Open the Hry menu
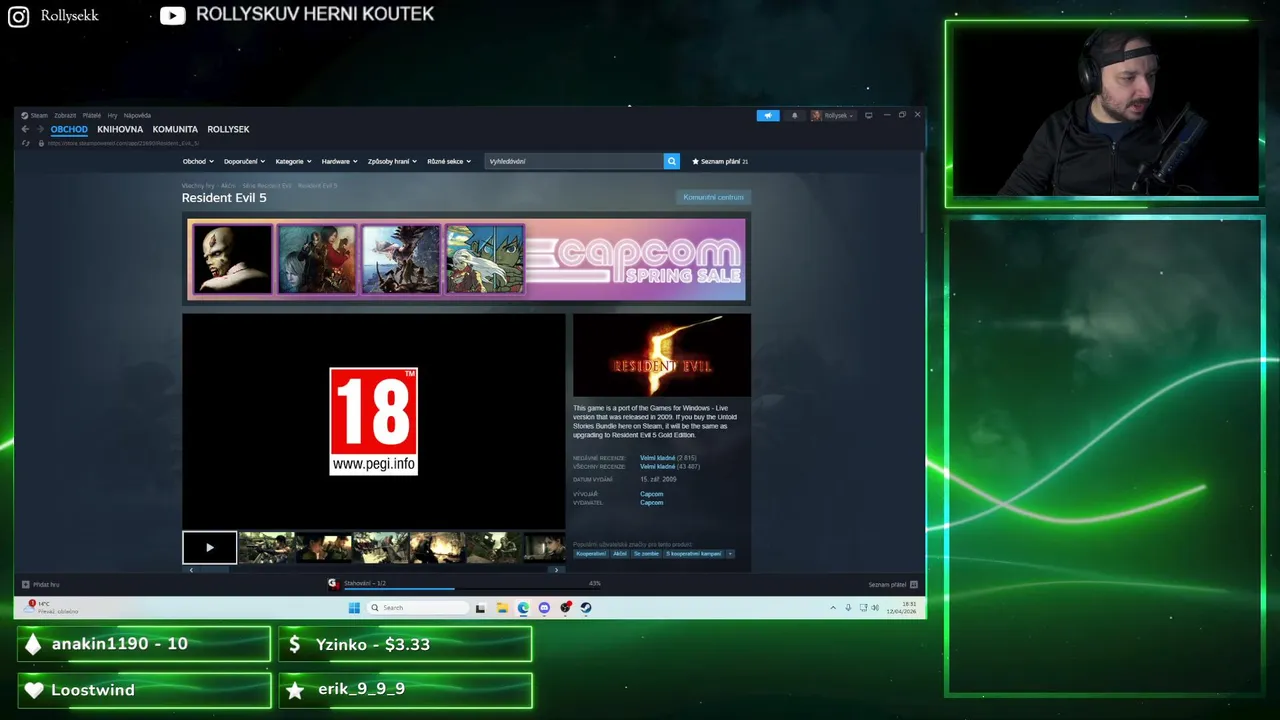This screenshot has height=720, width=1280. click(x=112, y=115)
